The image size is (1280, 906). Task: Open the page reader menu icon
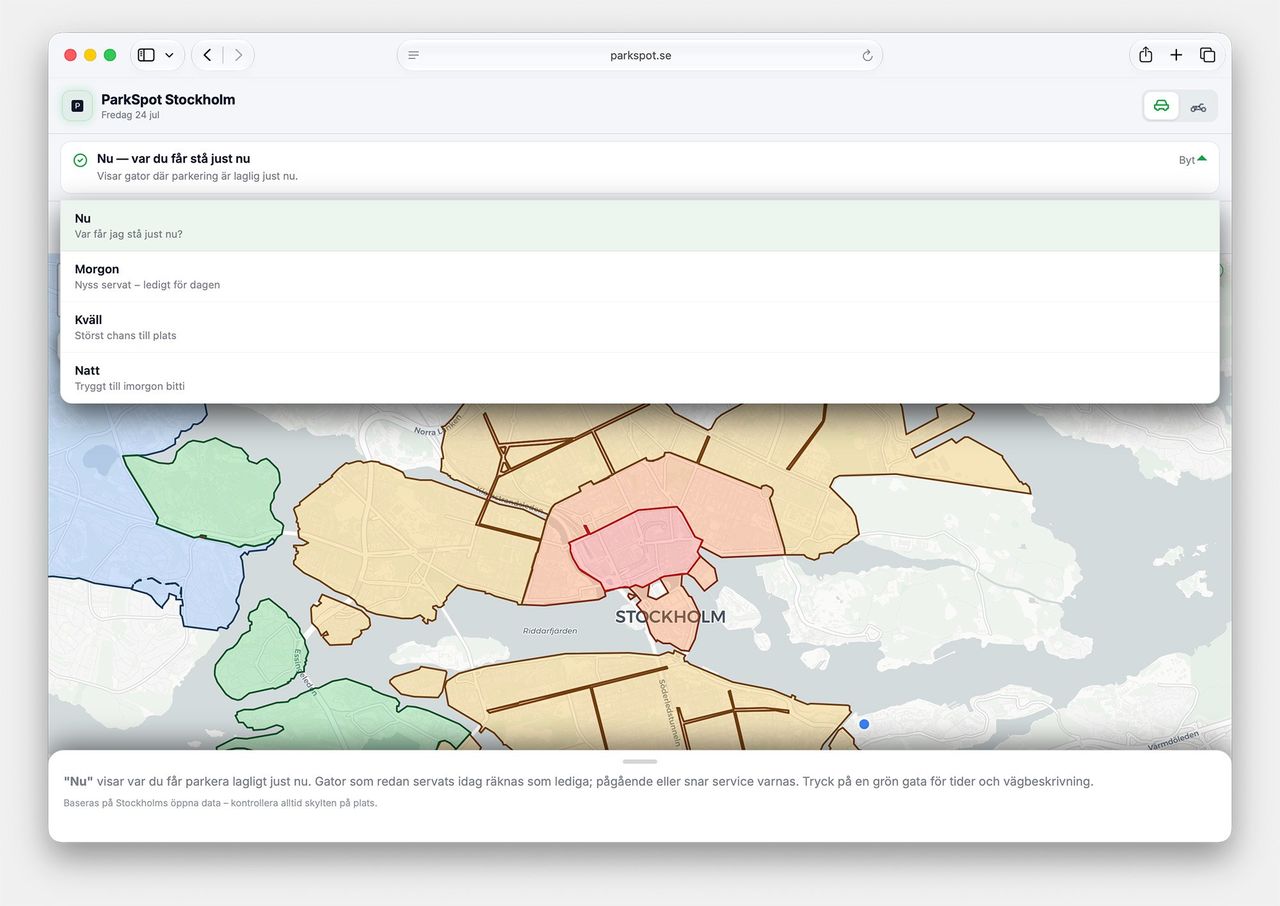click(x=414, y=55)
